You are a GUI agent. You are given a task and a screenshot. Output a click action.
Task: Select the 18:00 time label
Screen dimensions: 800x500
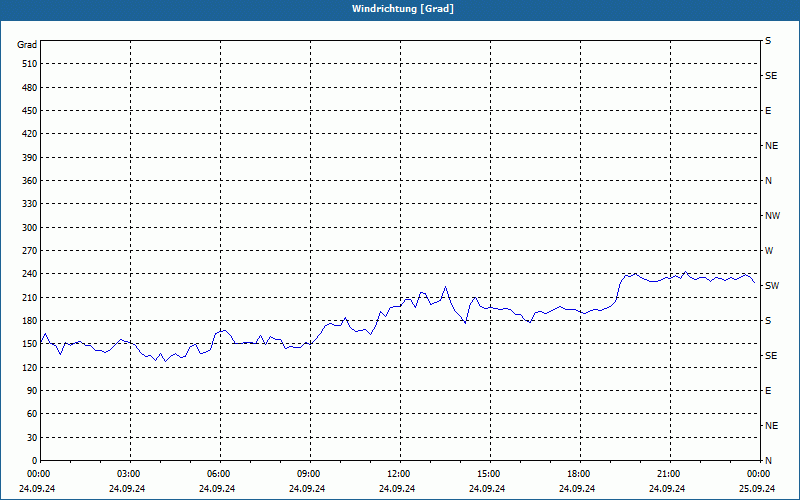579,474
